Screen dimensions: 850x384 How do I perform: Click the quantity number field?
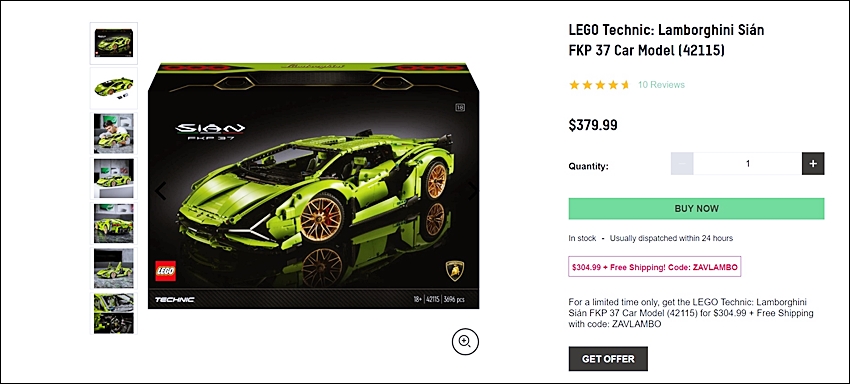click(x=748, y=163)
